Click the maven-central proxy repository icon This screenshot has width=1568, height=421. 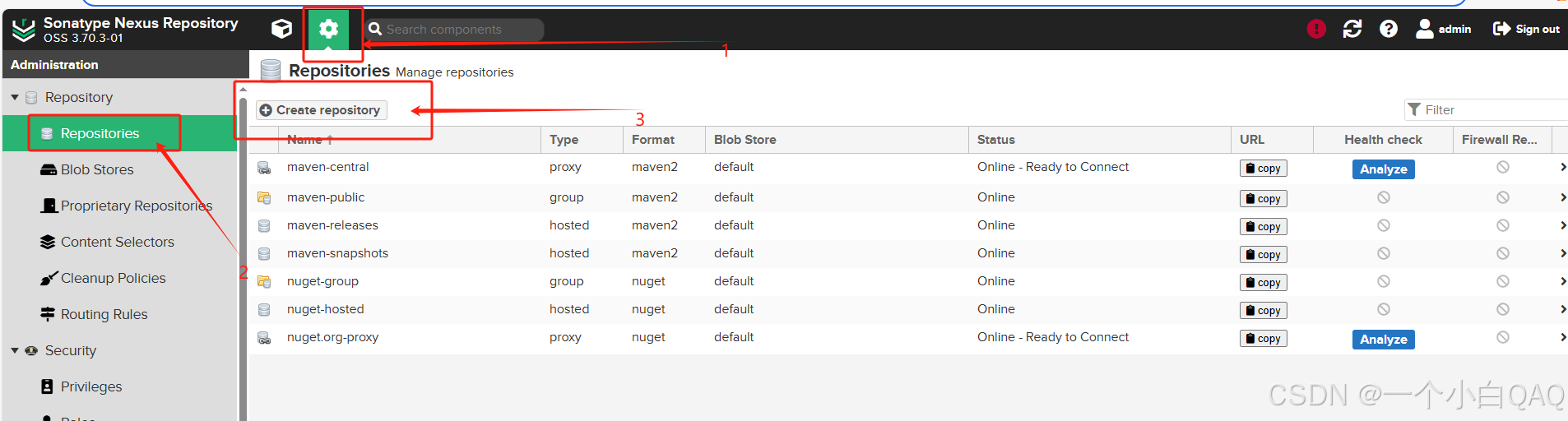264,168
